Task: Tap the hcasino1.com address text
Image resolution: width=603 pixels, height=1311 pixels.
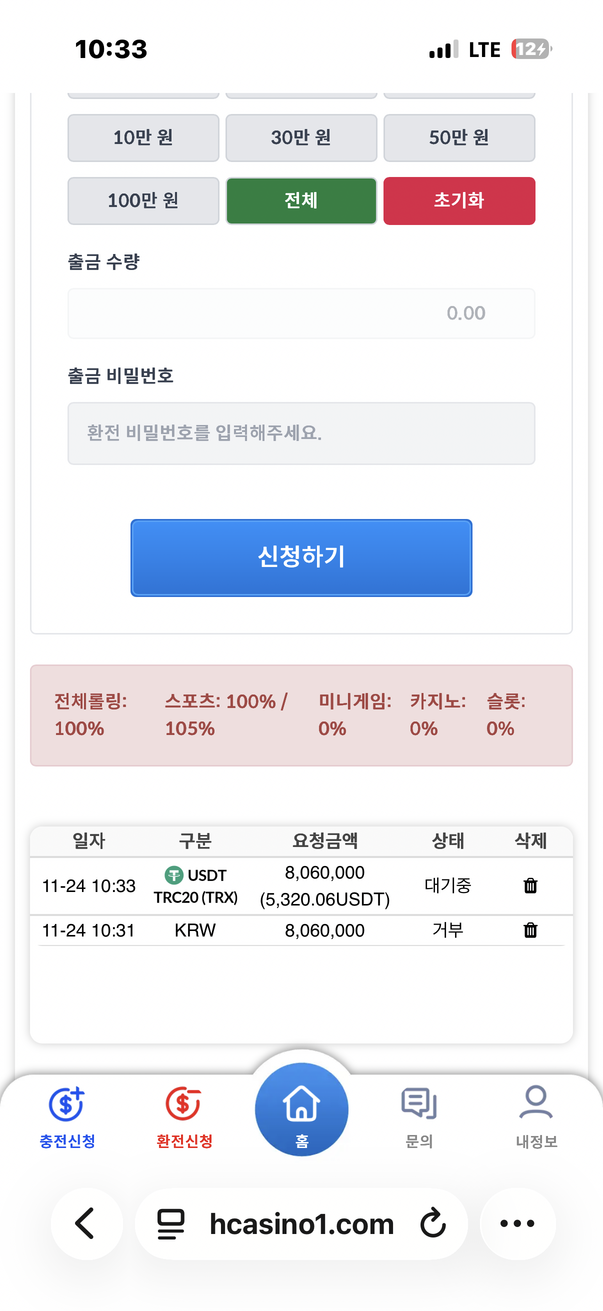Action: point(302,1223)
